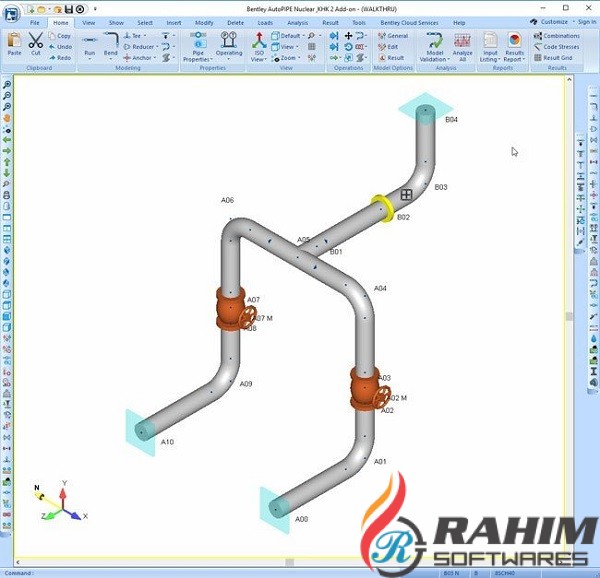Redo the last undone action
600x578 pixels.
[60, 58]
